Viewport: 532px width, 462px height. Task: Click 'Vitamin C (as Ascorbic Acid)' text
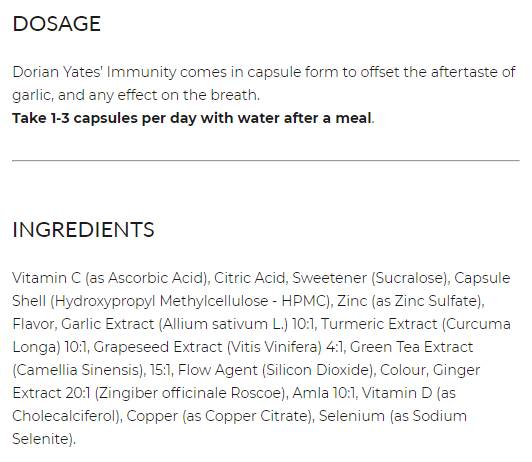coord(110,278)
